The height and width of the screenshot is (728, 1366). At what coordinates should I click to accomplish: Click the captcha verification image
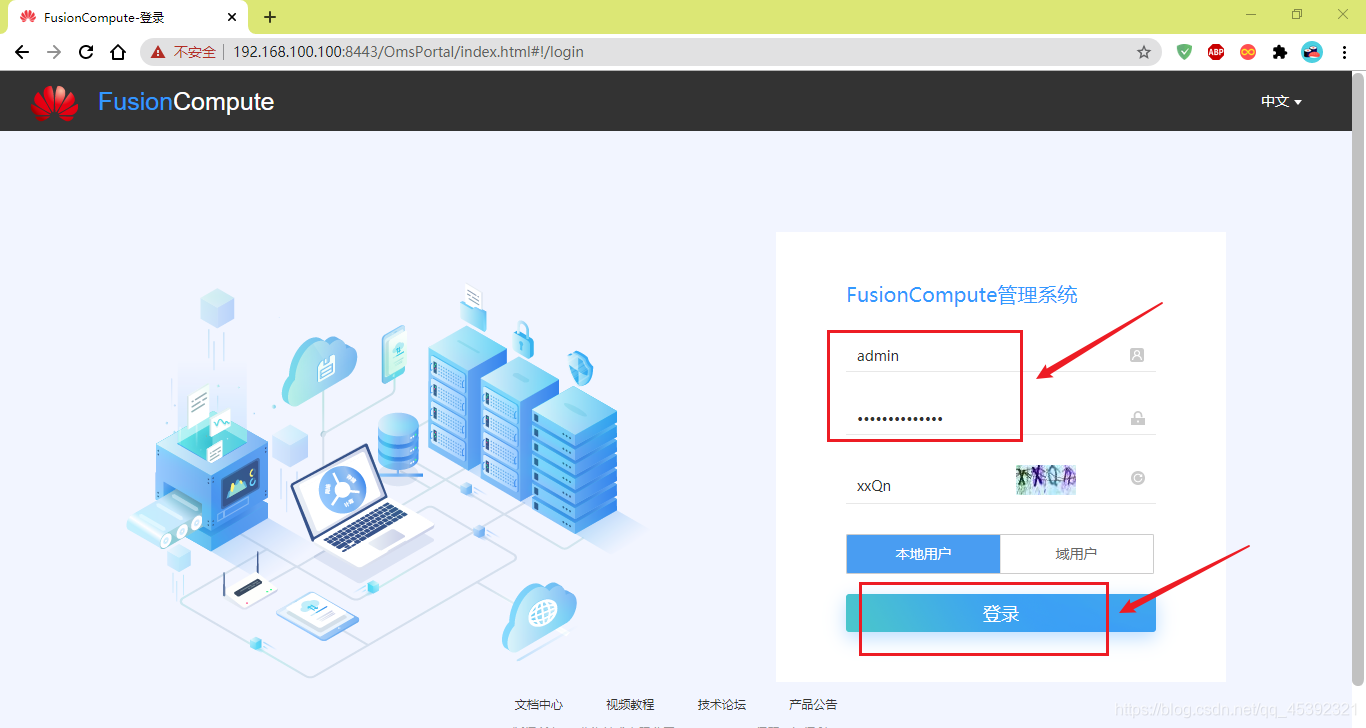(1046, 479)
